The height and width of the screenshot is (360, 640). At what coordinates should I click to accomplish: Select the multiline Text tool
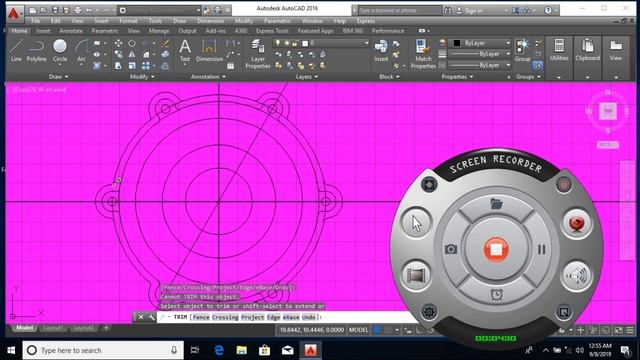point(185,50)
